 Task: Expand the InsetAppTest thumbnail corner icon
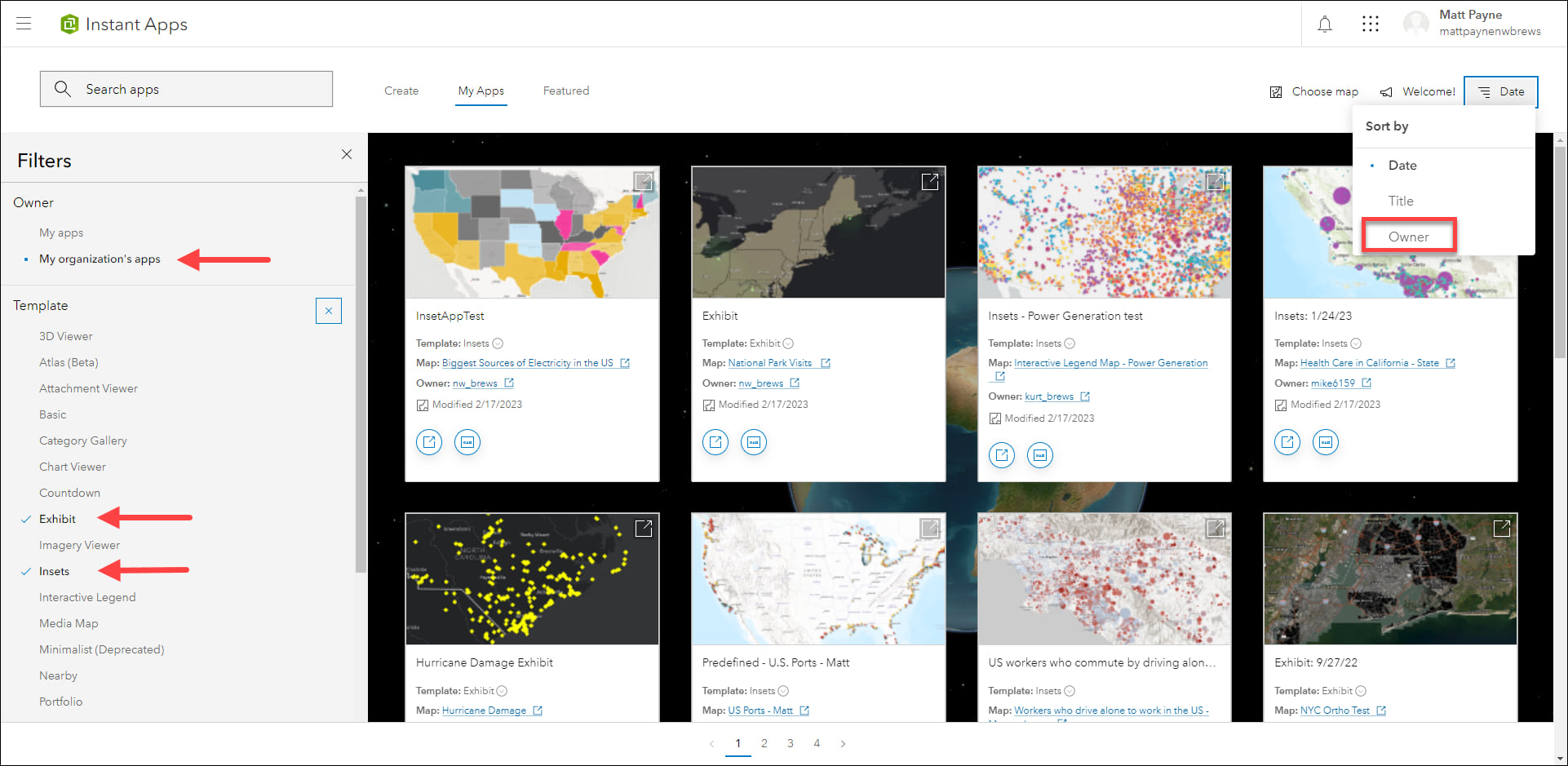point(644,181)
